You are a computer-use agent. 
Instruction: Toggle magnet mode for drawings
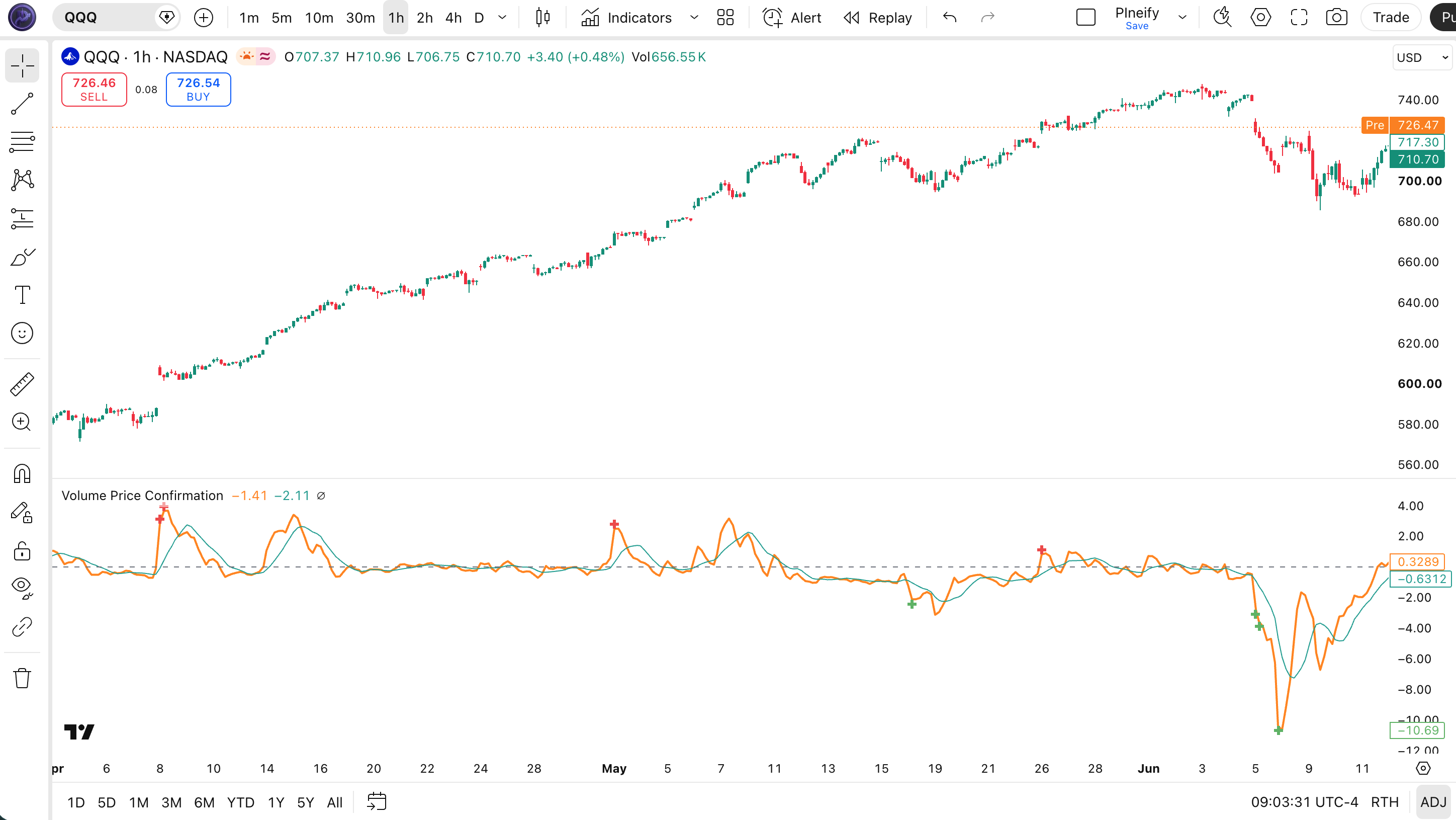(22, 473)
